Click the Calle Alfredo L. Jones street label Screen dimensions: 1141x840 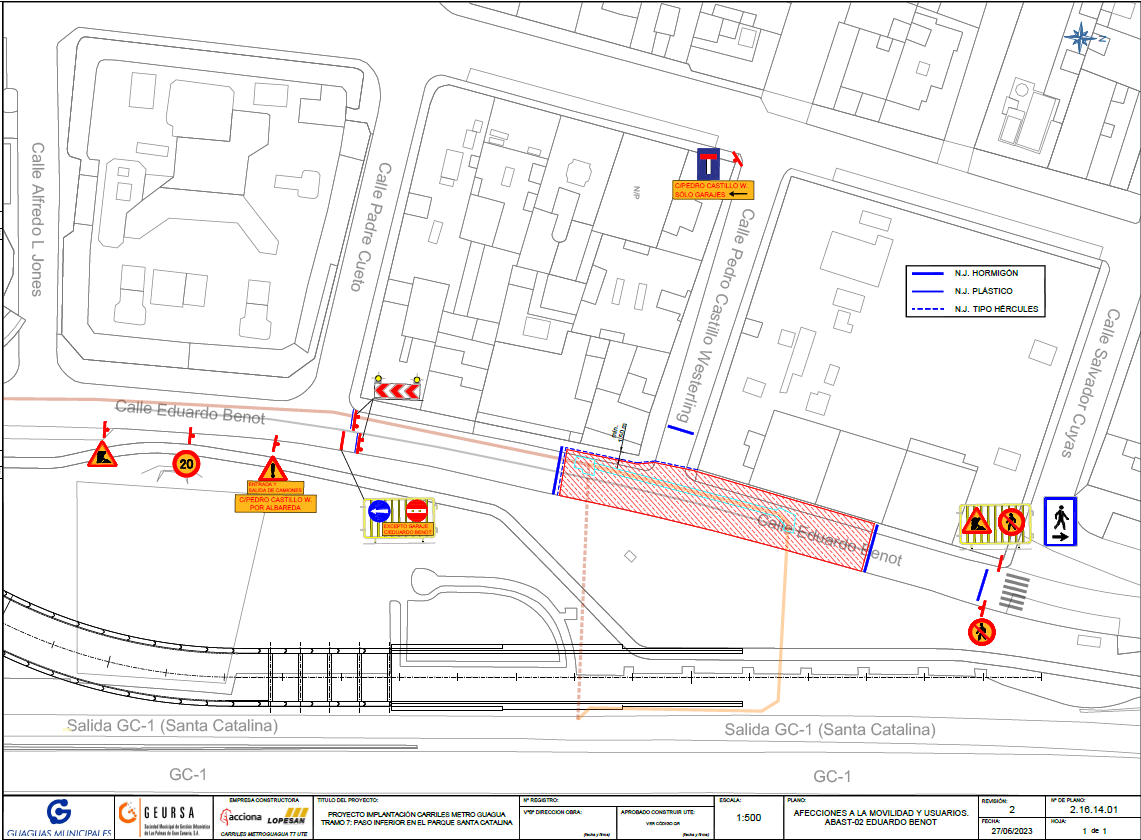tap(37, 219)
